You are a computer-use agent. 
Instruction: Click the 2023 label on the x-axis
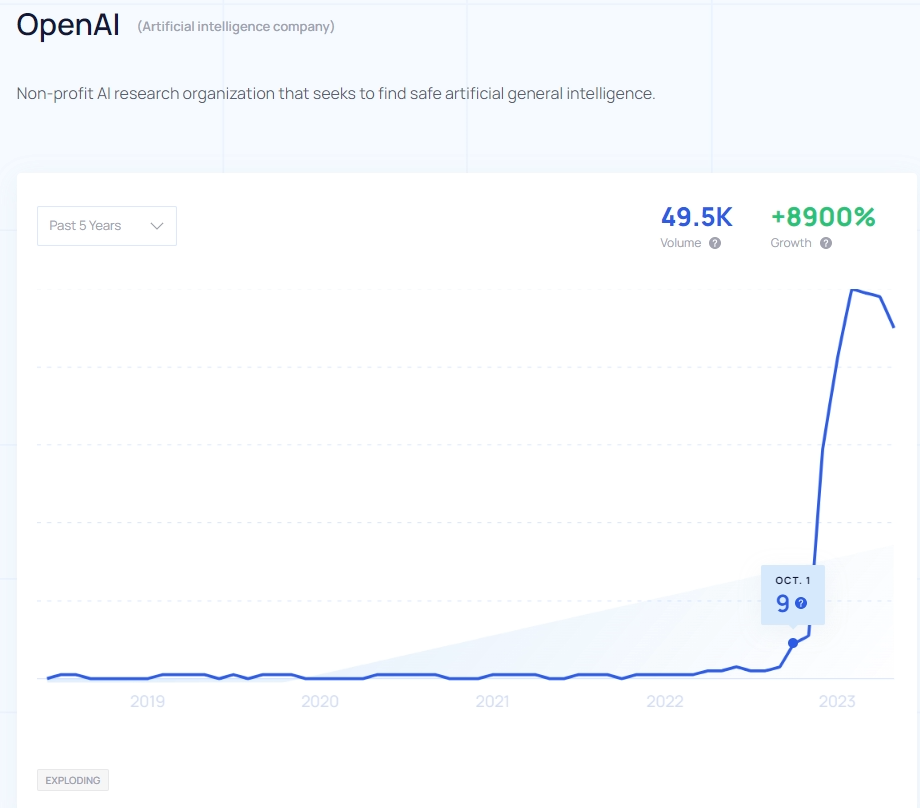837,701
